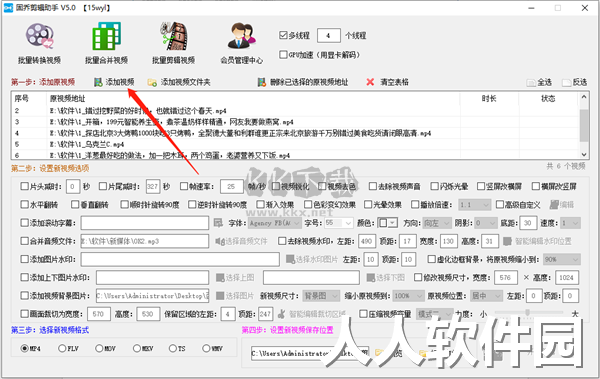Select the MKV format radio button
This screenshot has height=379, width=600.
(x=137, y=348)
